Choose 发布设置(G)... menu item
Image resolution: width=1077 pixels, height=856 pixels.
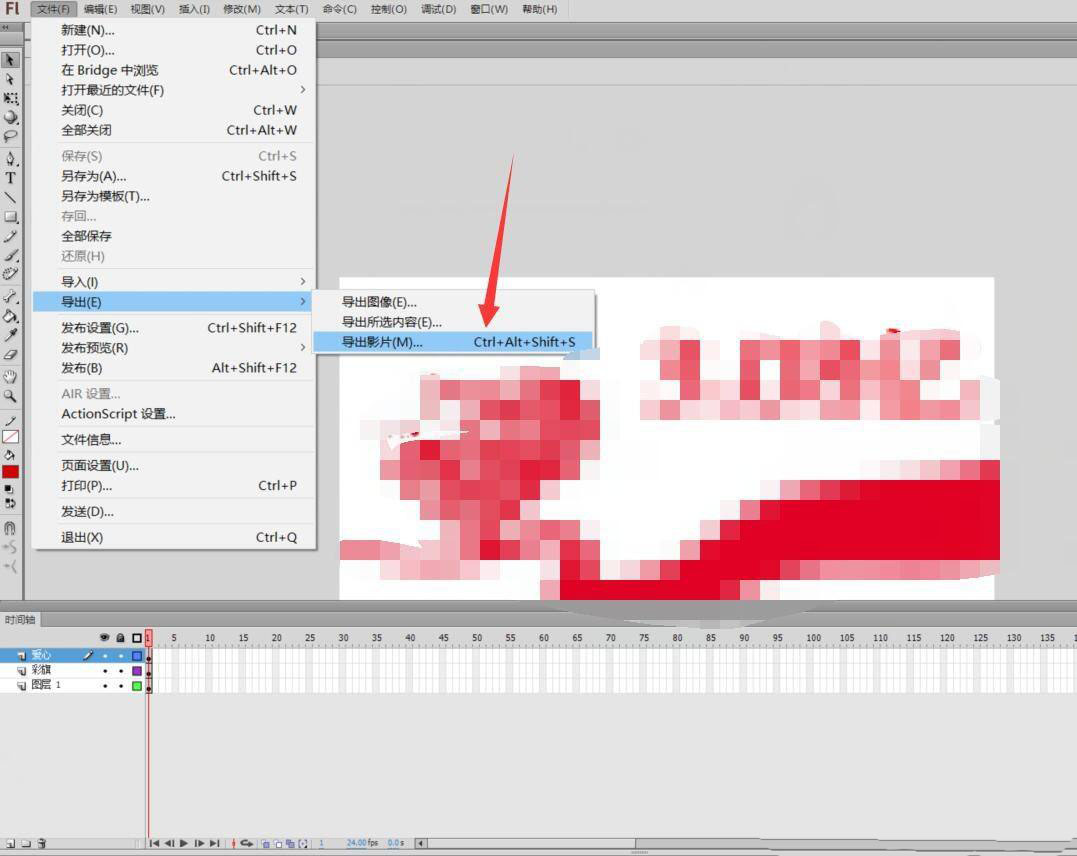click(174, 328)
